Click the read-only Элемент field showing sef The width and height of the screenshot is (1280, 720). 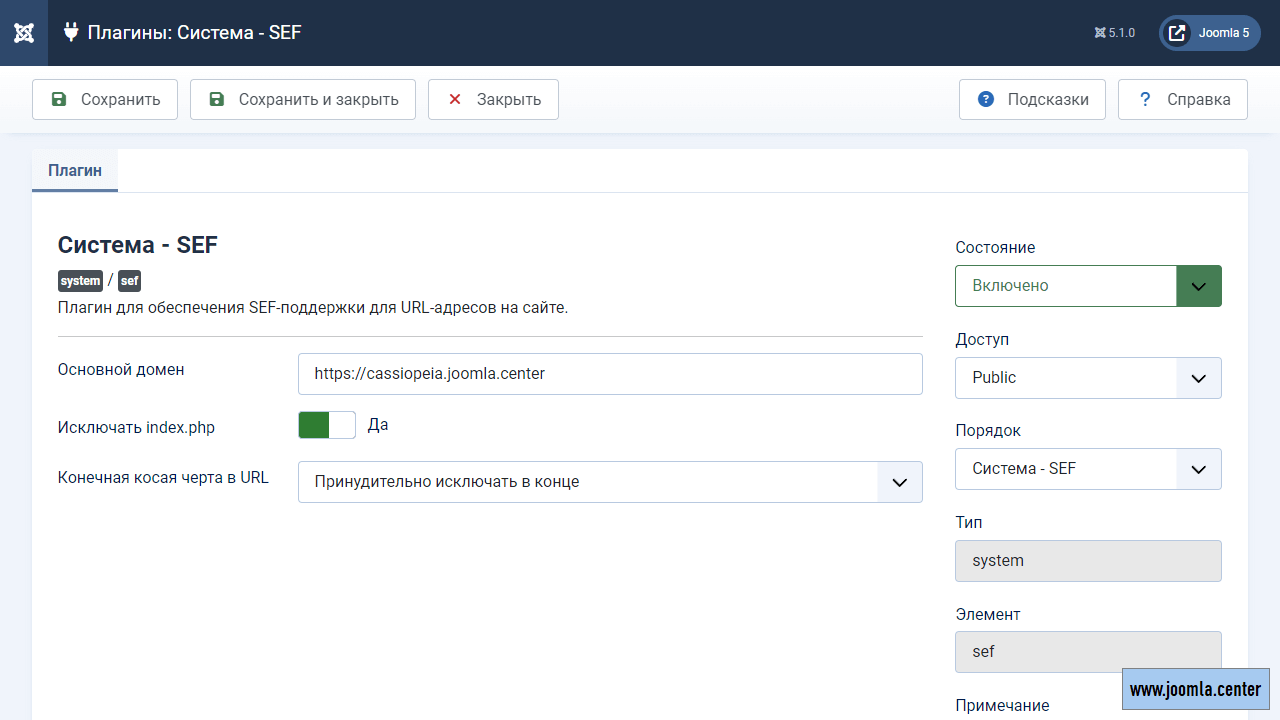(x=1088, y=652)
